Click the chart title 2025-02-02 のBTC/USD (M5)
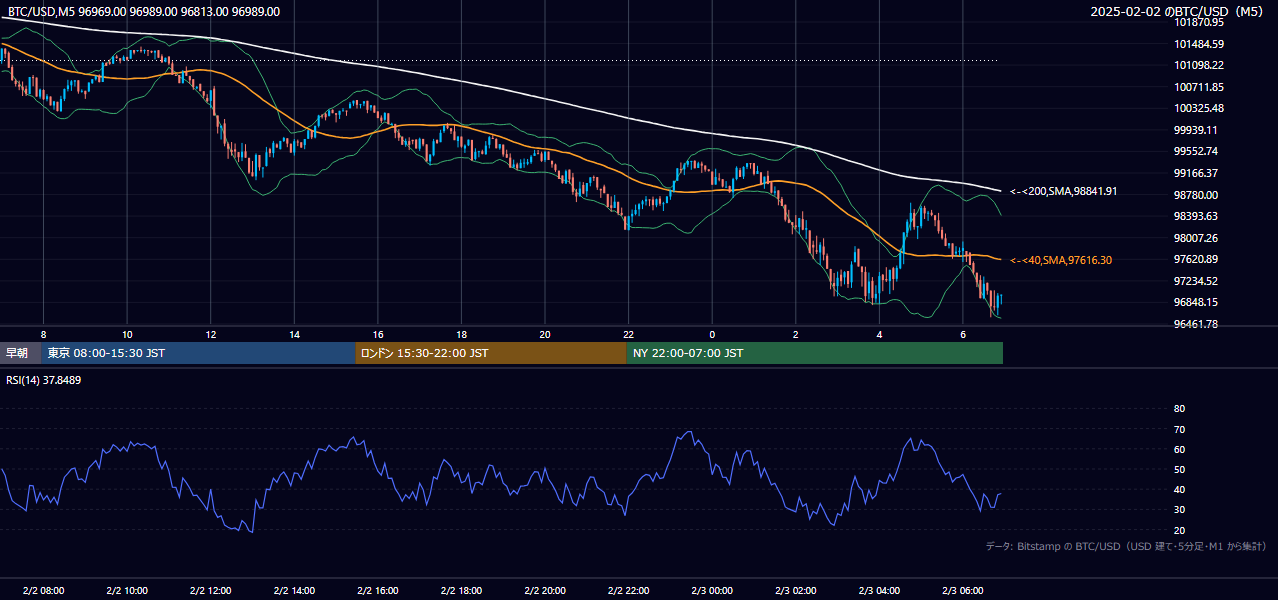Screen dimensions: 1278x600 (x=1179, y=11)
